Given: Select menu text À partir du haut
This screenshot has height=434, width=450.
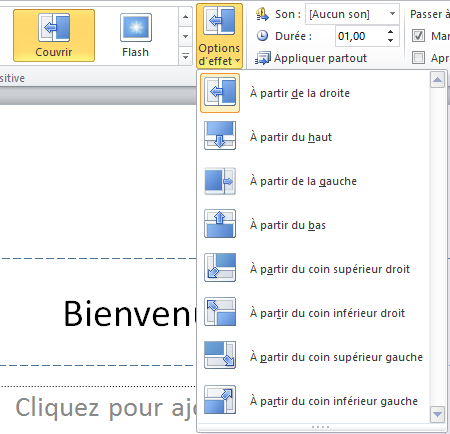Looking at the screenshot, I should click(291, 137).
